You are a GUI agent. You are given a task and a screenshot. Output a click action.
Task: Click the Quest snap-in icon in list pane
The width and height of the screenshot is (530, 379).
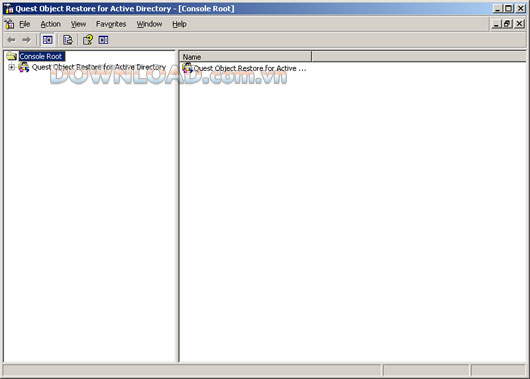pos(188,68)
